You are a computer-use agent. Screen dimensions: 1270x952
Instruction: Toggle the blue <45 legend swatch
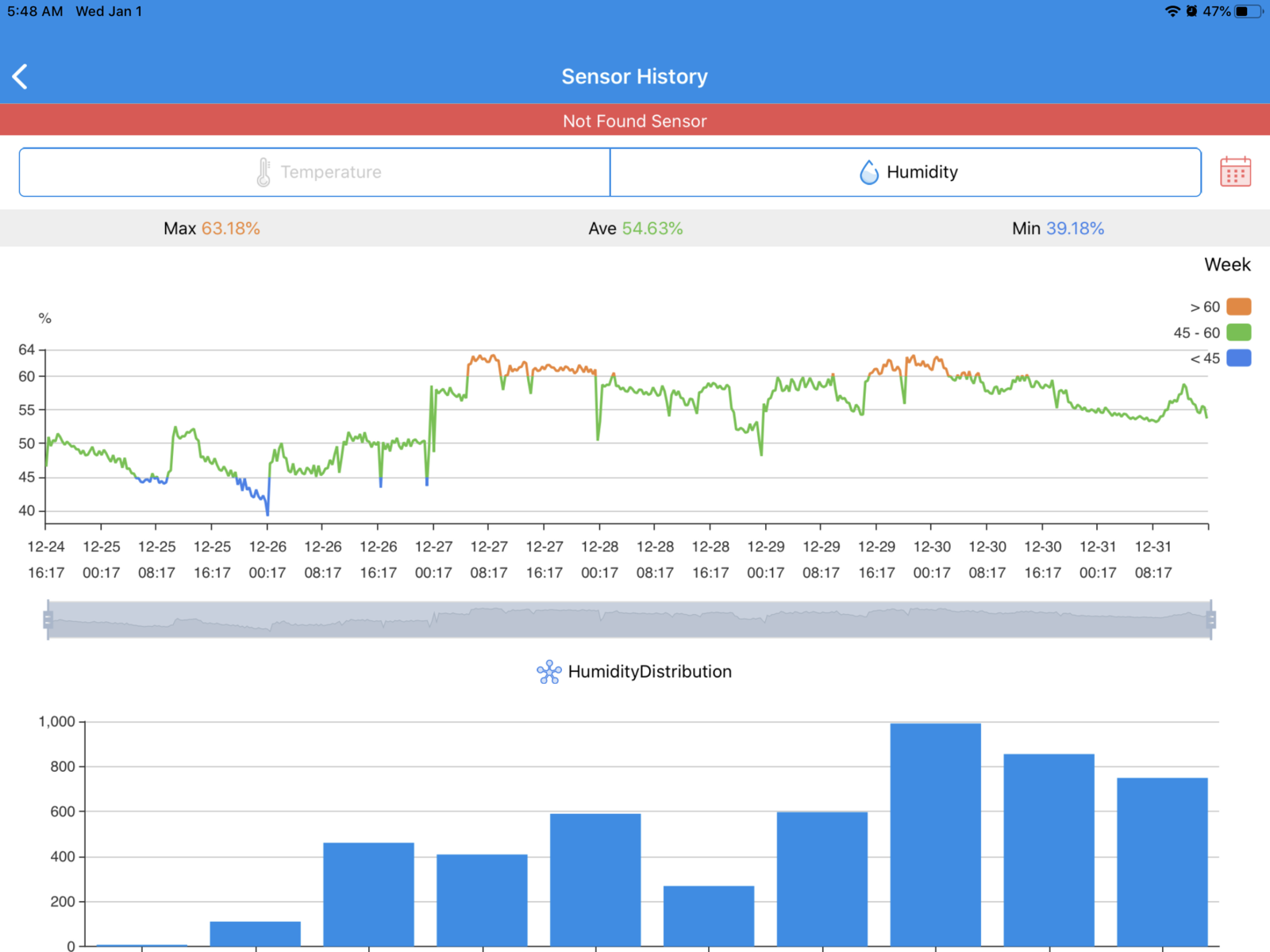1239,358
